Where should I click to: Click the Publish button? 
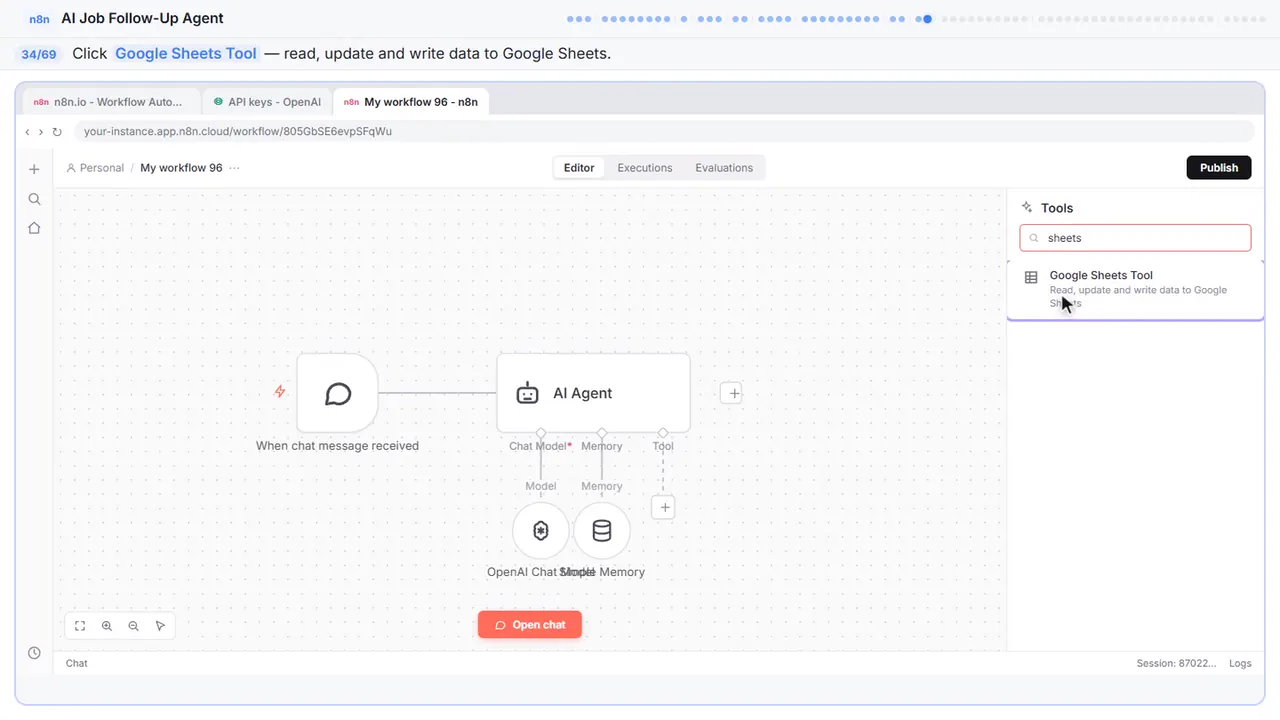tap(1219, 168)
